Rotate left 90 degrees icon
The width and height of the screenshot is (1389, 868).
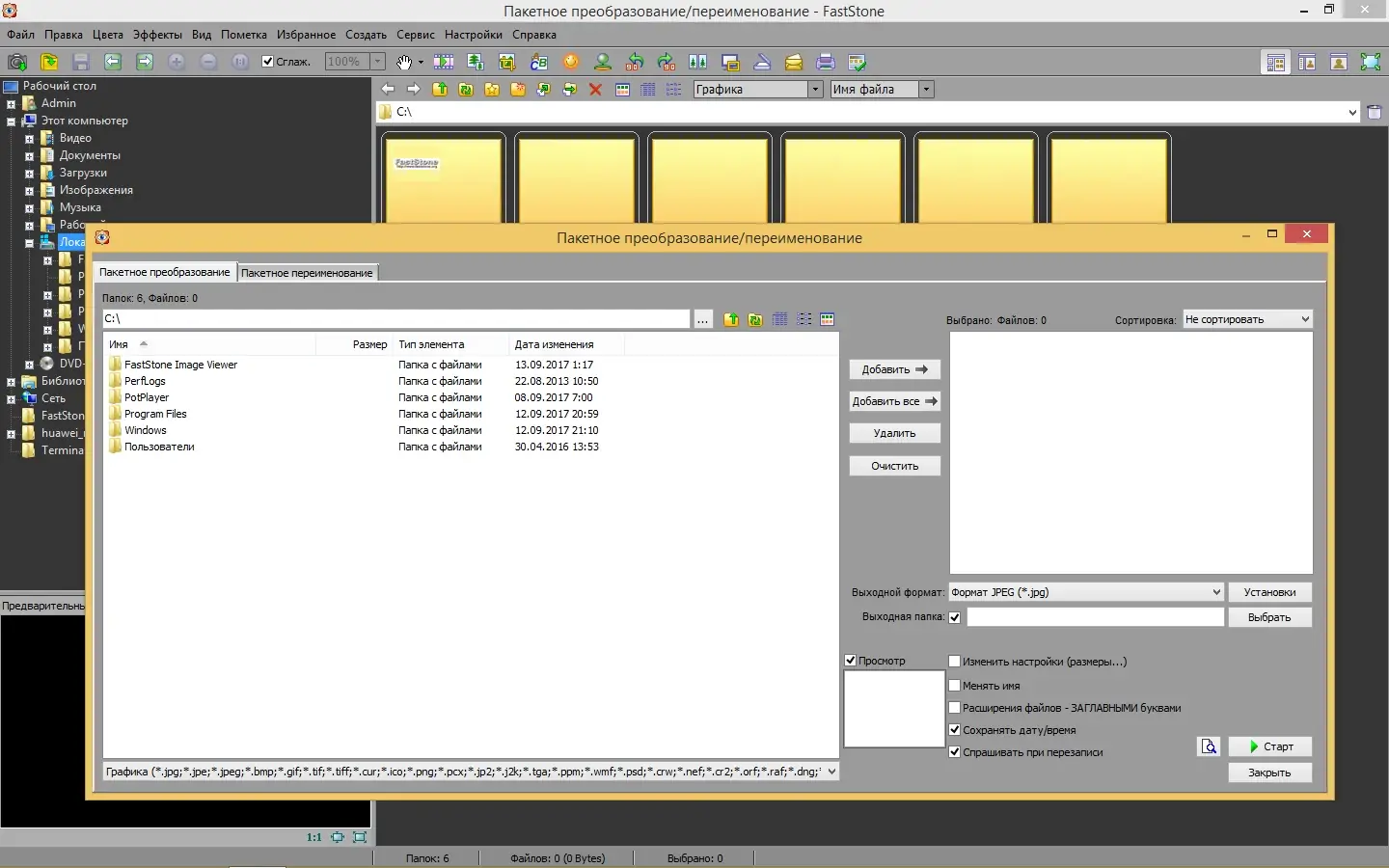(635, 62)
